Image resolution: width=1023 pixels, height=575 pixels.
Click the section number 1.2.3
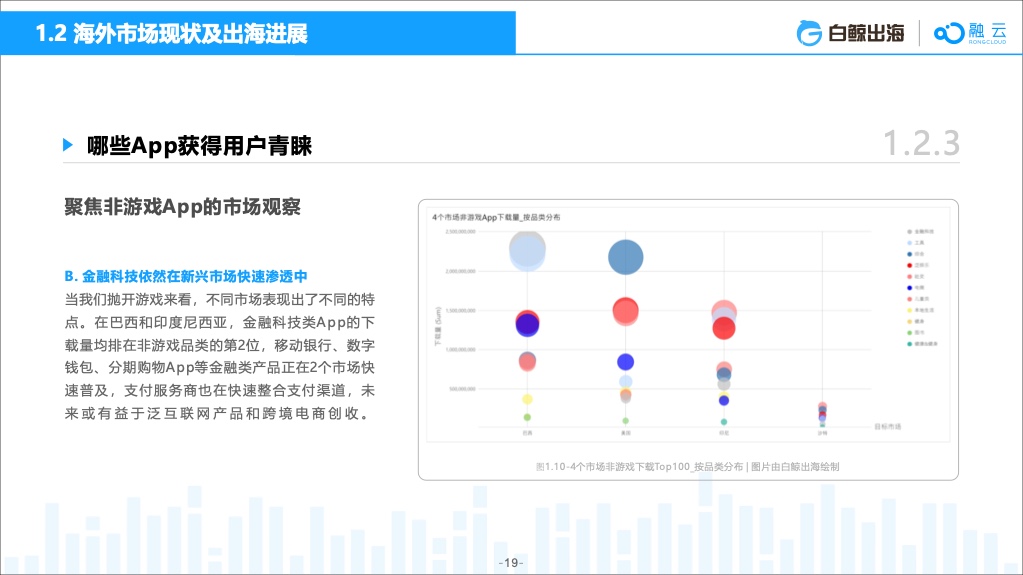[921, 143]
